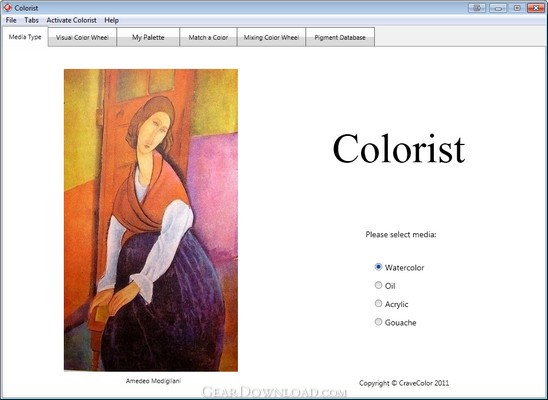Viewport: 548px width, 400px height.
Task: Click the Modigliani painting image
Action: pos(151,220)
